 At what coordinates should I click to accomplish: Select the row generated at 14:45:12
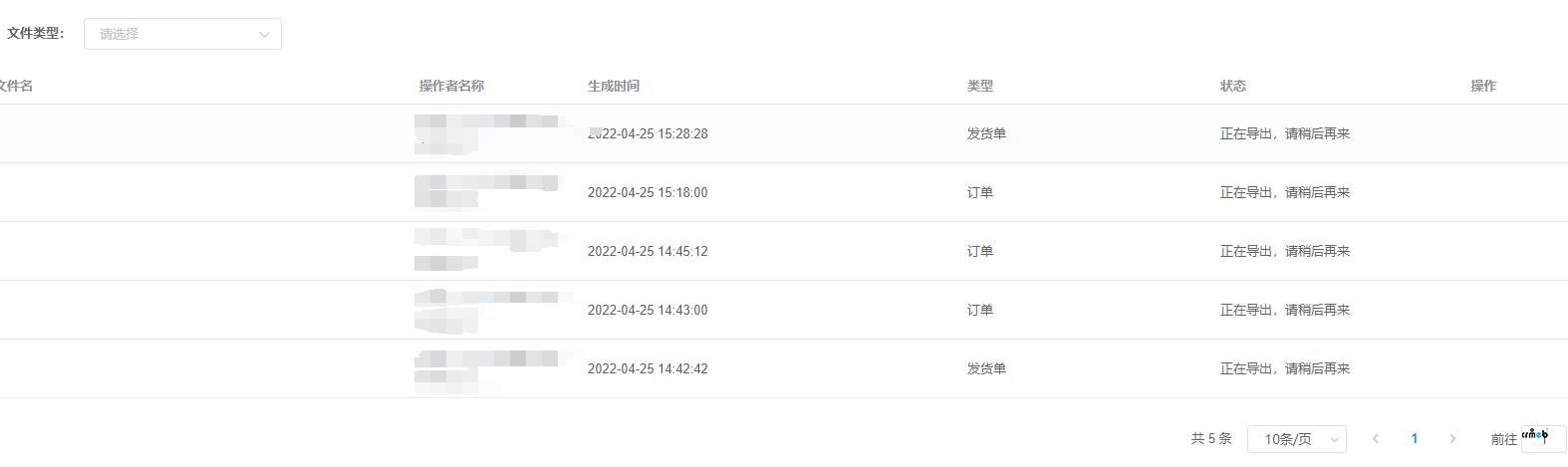[x=648, y=251]
